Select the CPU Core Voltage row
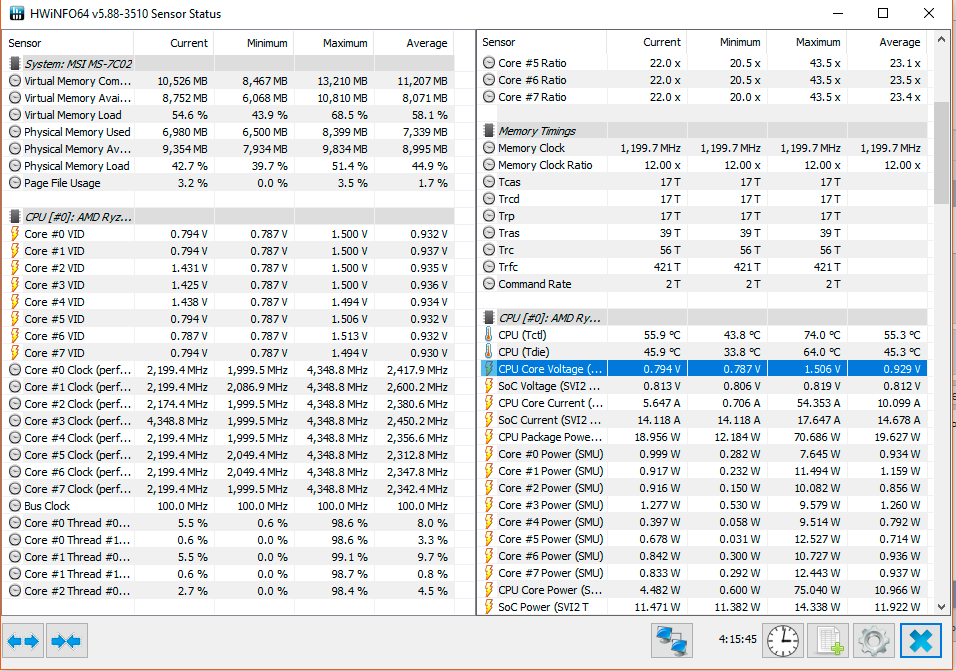 (x=704, y=369)
